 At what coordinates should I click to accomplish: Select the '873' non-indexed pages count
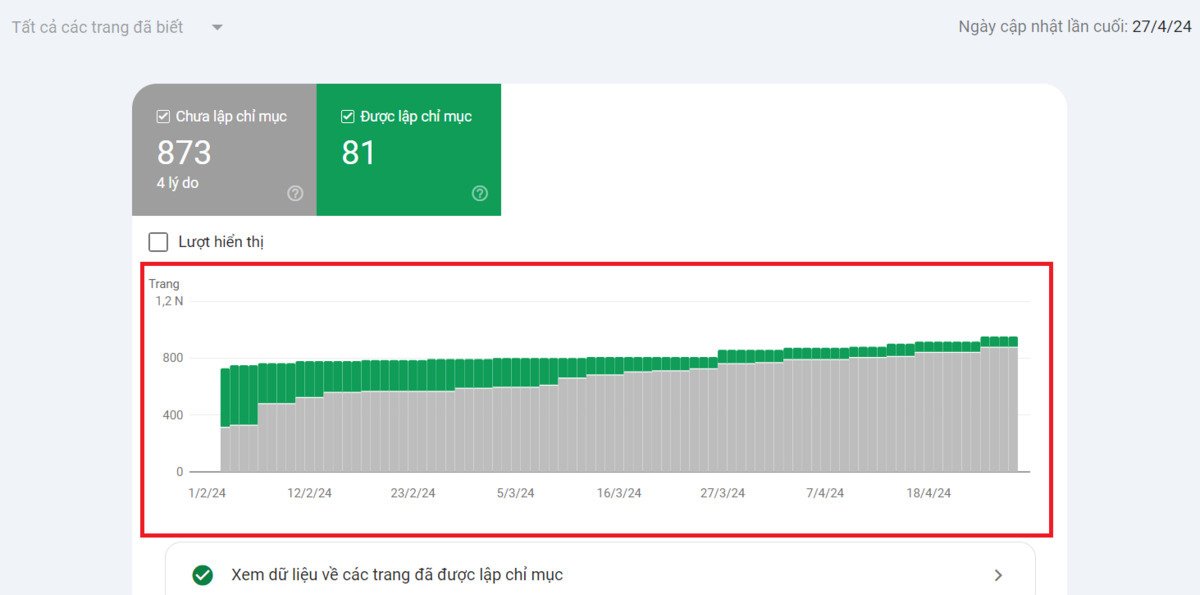pos(185,152)
